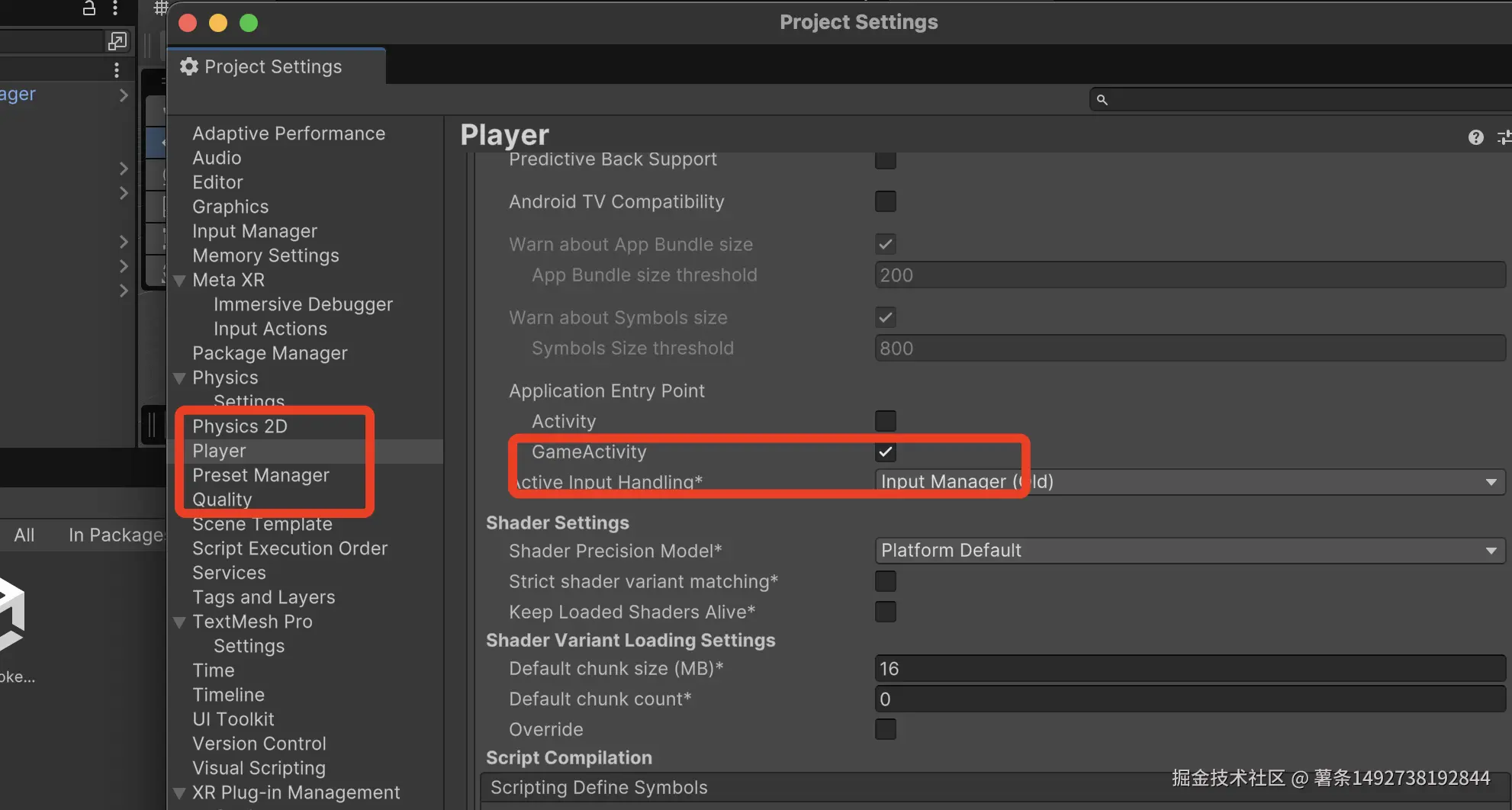Collapse the Meta XR section arrow
This screenshot has width=1512, height=810.
coord(180,281)
